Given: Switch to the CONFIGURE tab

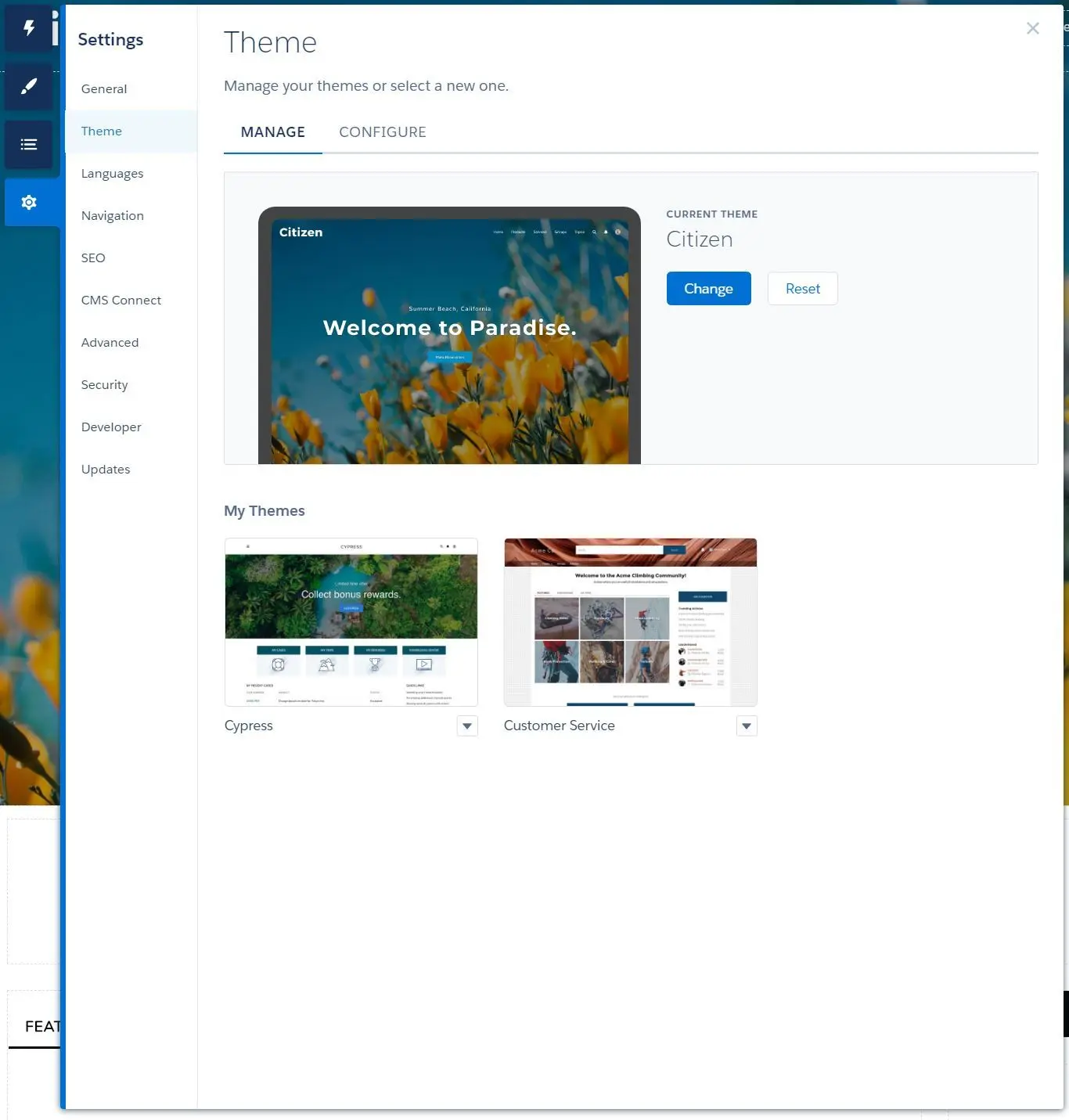Looking at the screenshot, I should pos(383,132).
